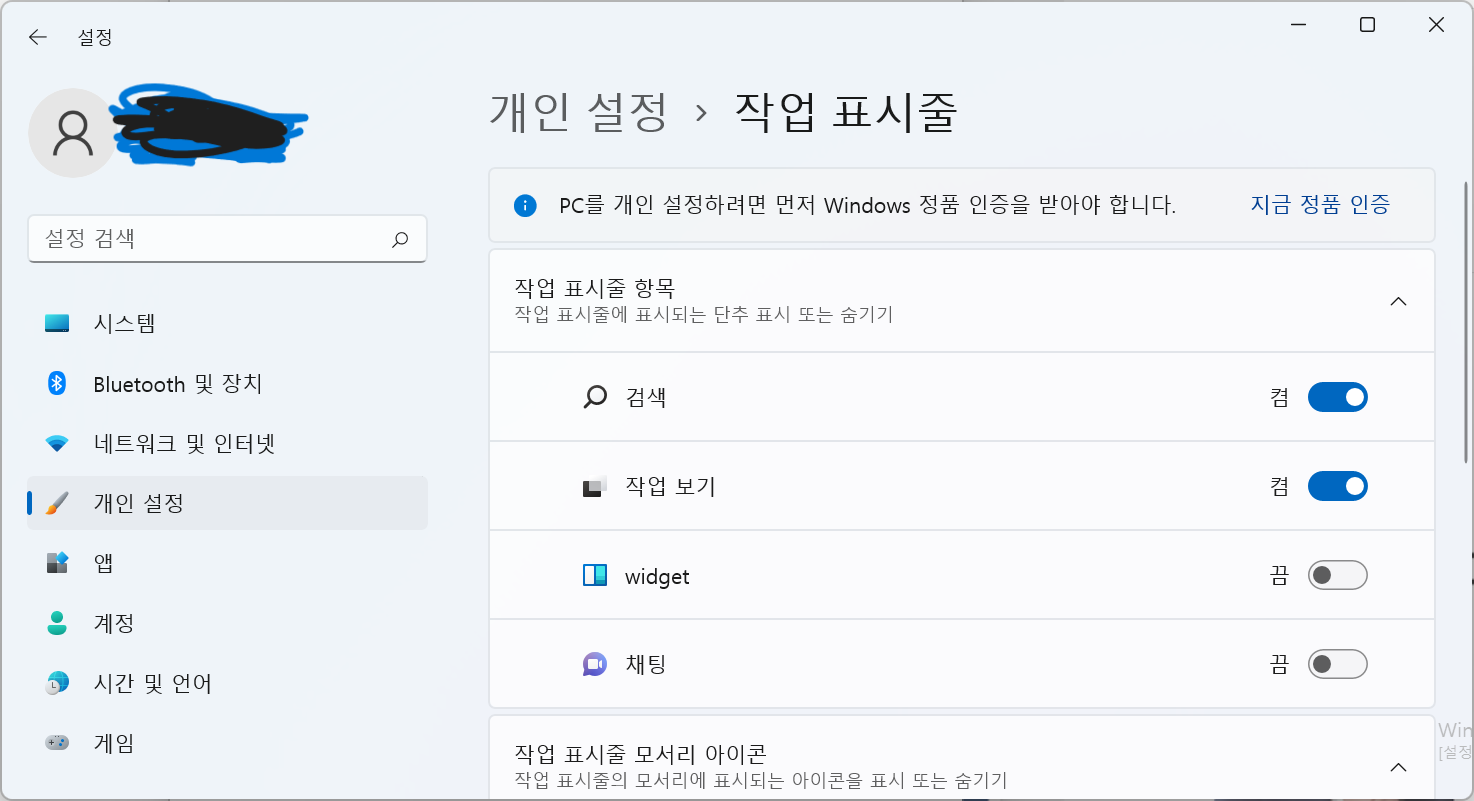The image size is (1474, 801).
Task: Click the 지금 정품 인증 link
Action: point(1320,205)
